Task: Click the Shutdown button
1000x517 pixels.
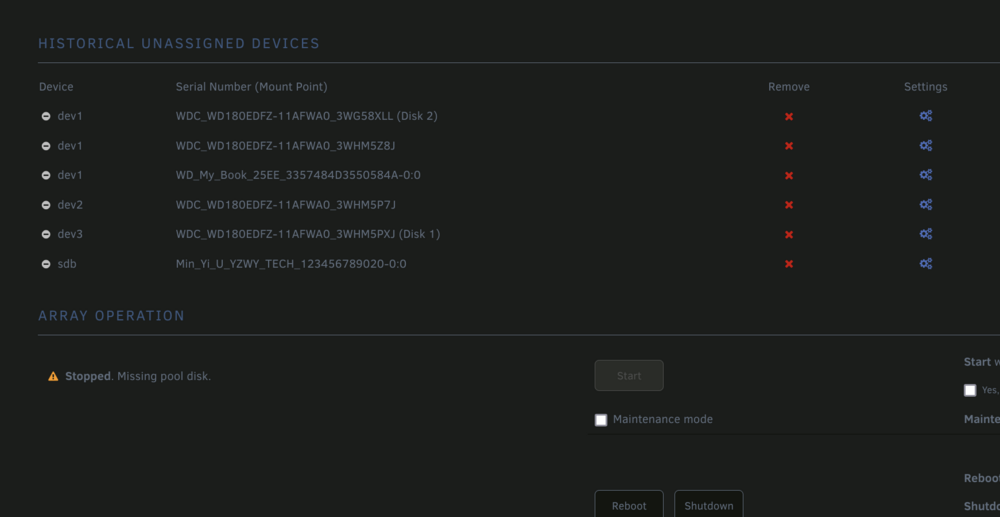Action: pyautogui.click(x=709, y=504)
